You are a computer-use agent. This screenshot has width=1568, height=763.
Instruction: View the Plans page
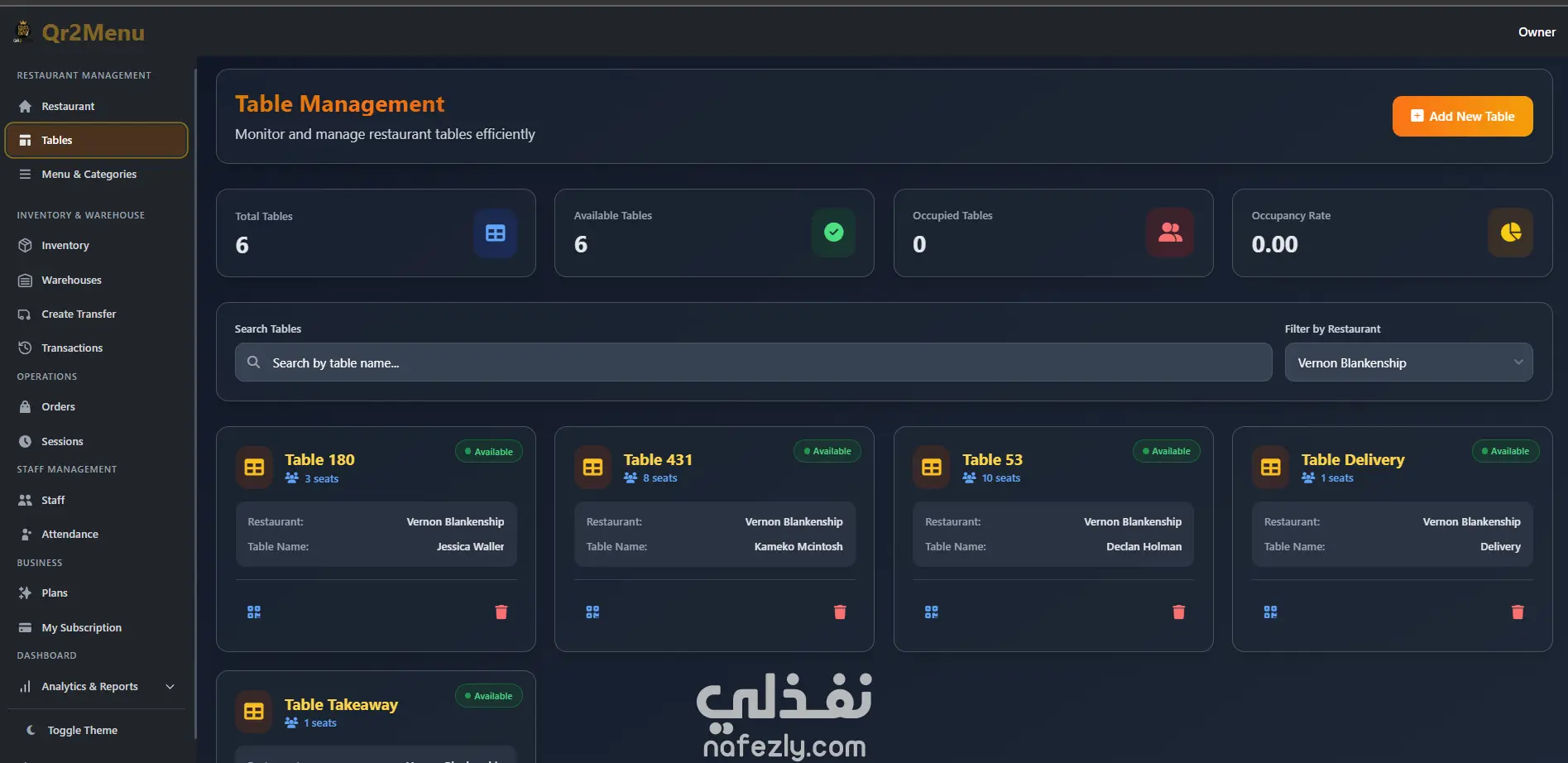coord(96,593)
